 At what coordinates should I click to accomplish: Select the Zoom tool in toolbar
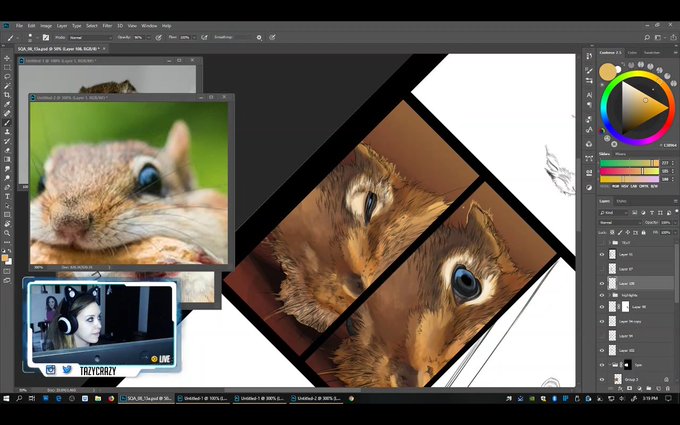pos(7,233)
